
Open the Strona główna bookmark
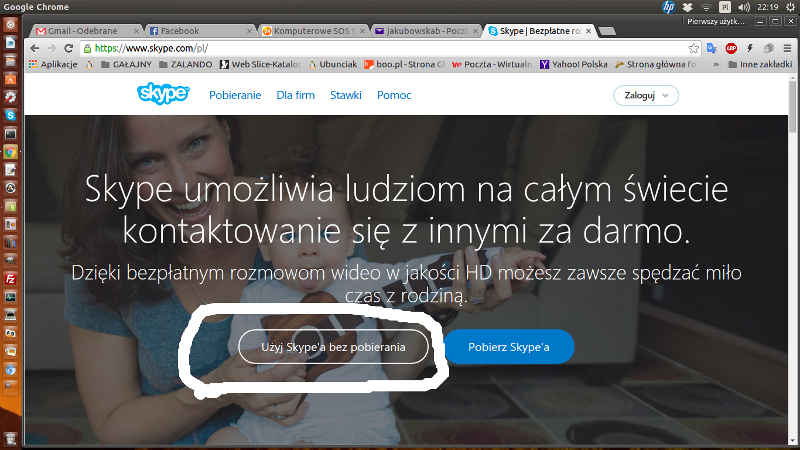656,64
